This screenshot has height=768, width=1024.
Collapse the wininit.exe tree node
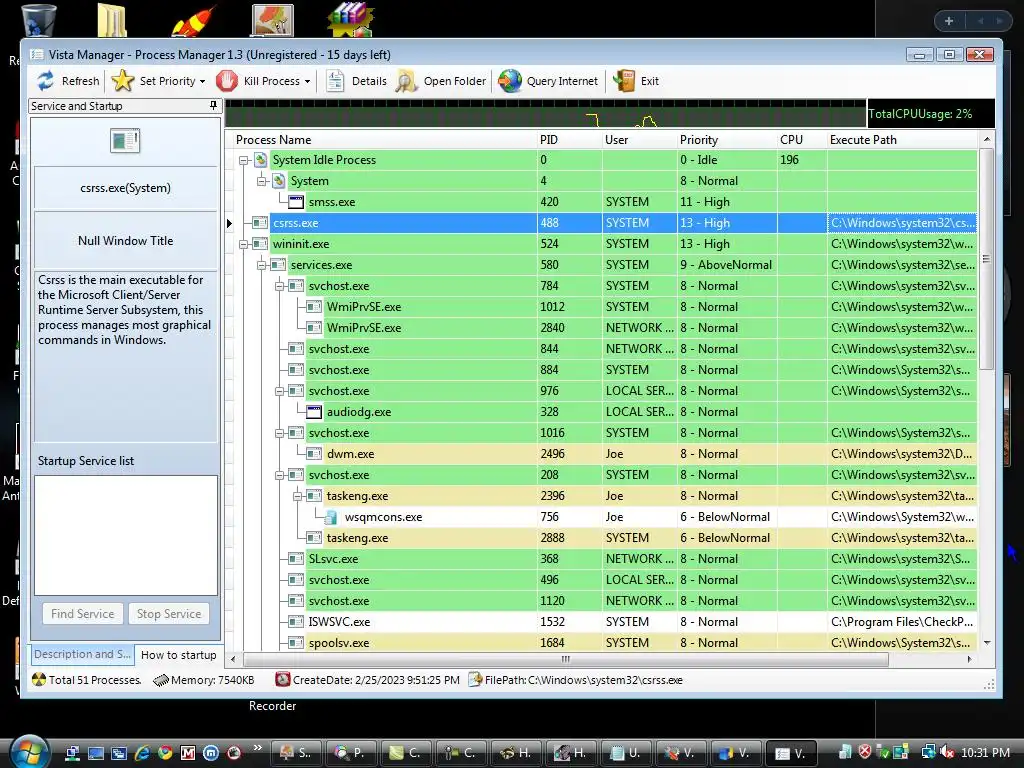244,244
